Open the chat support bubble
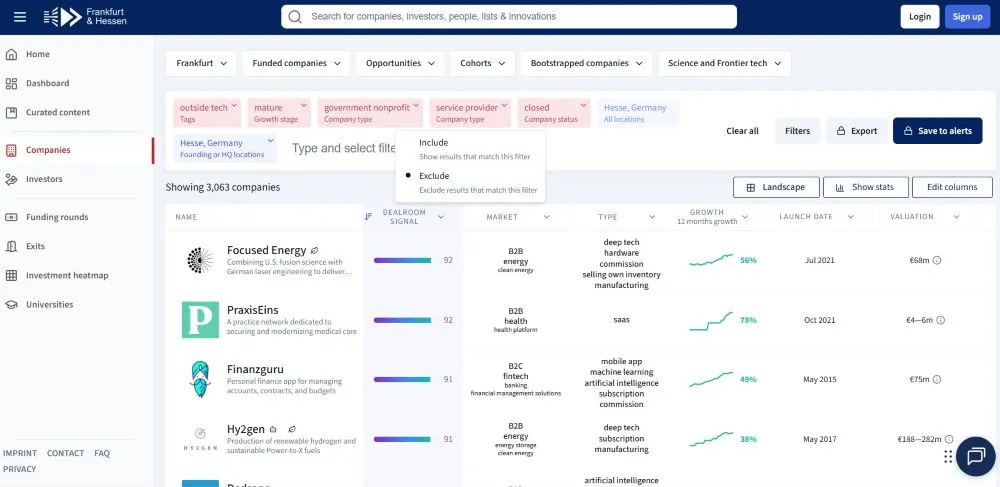1000x487 pixels. click(976, 456)
